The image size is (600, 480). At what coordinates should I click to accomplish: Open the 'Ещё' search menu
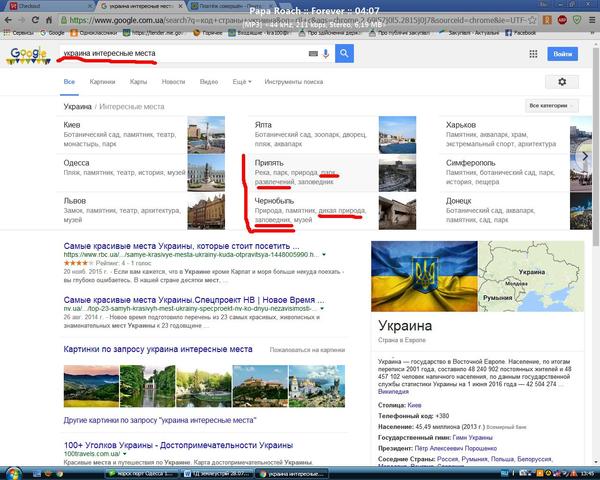point(241,82)
